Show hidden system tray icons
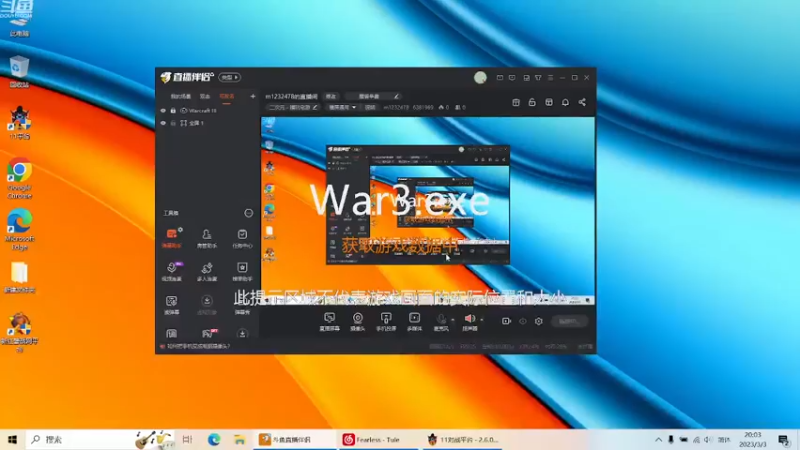This screenshot has height=450, width=800. coord(658,439)
